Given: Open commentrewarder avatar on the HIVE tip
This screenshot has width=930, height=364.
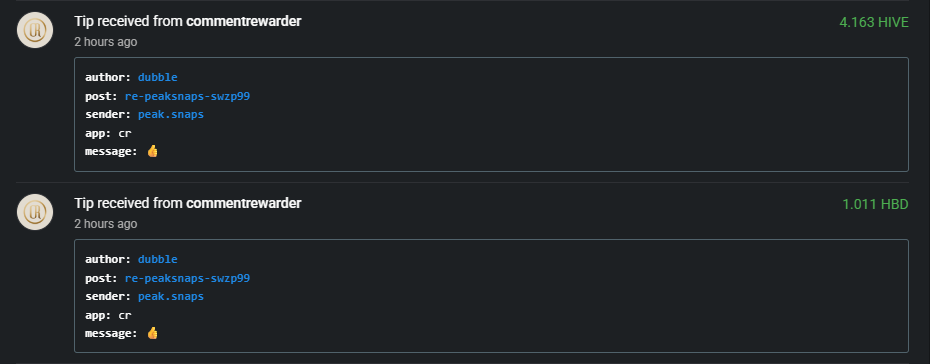Looking at the screenshot, I should tap(35, 30).
